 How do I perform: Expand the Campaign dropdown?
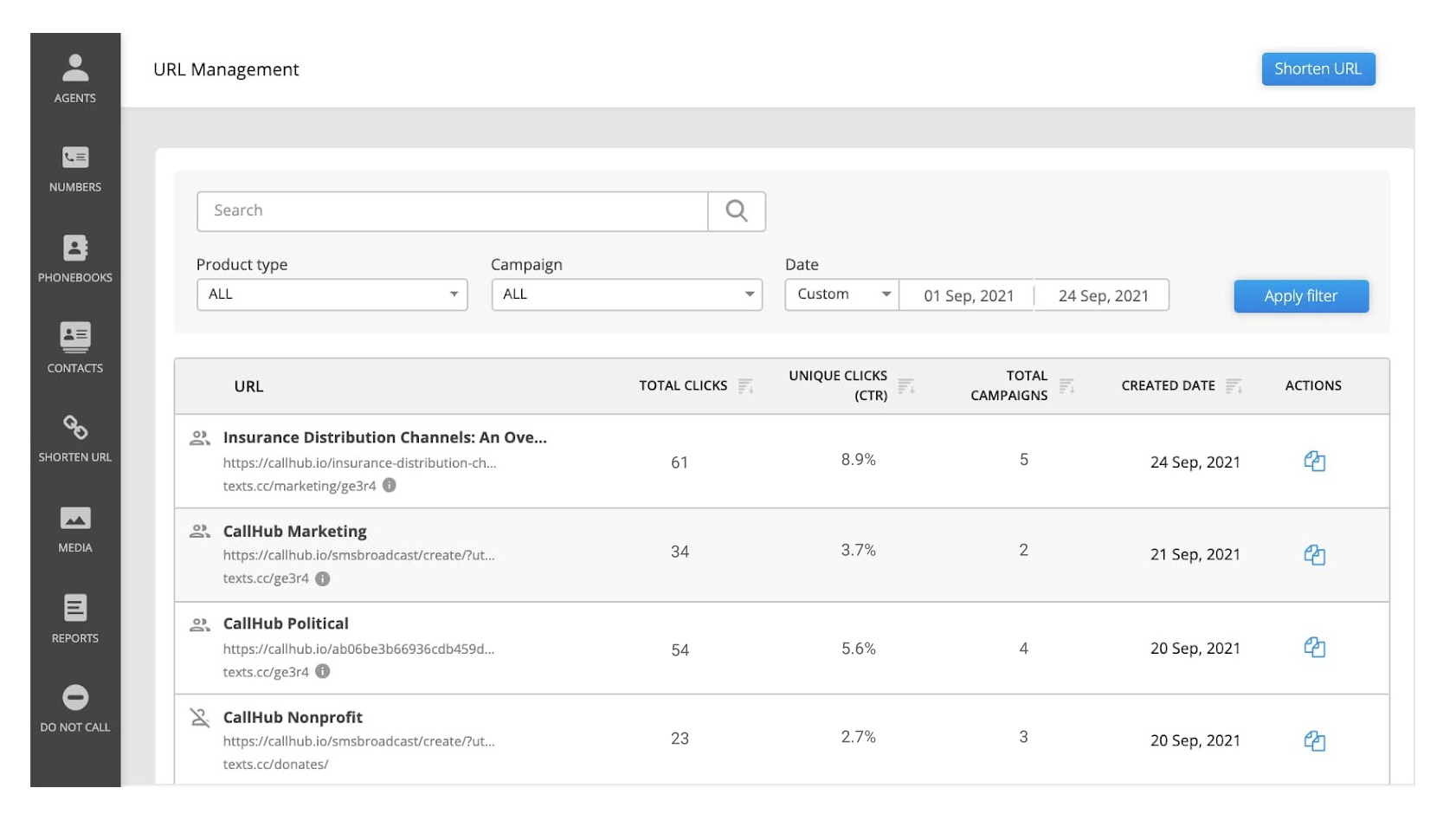pyautogui.click(x=627, y=294)
